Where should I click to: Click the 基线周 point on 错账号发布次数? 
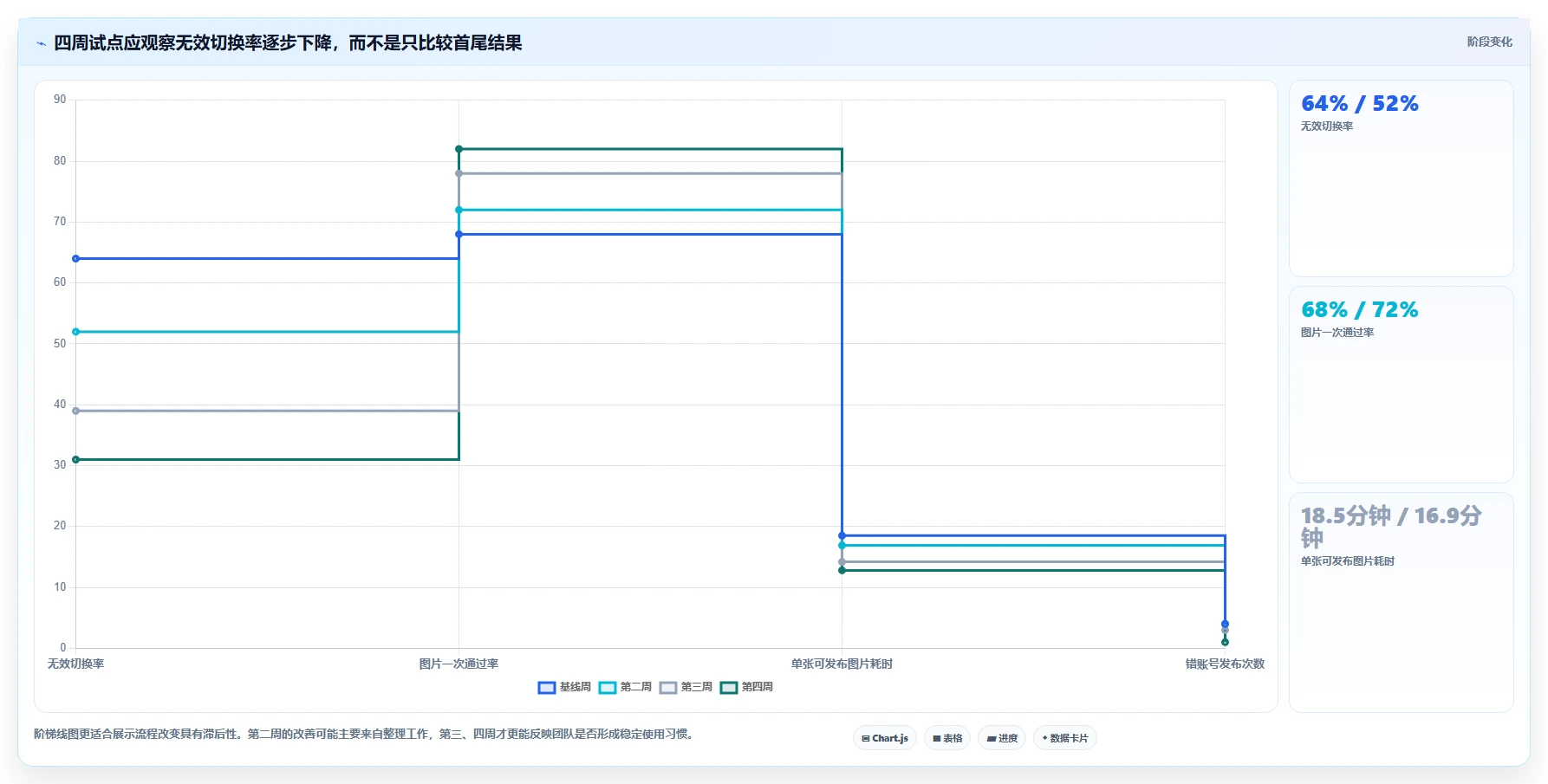pyautogui.click(x=1225, y=624)
